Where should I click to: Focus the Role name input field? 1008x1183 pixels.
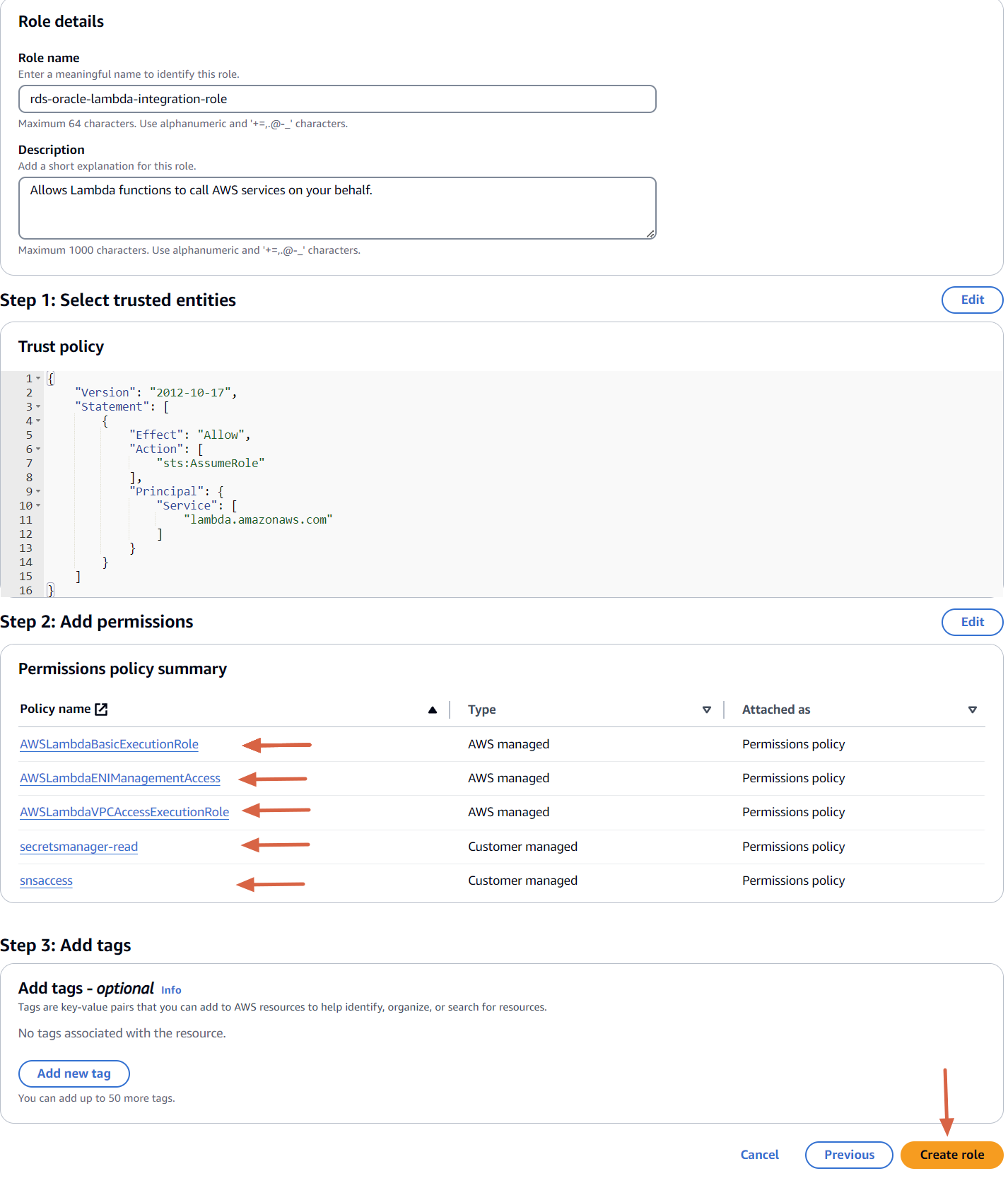(x=337, y=99)
